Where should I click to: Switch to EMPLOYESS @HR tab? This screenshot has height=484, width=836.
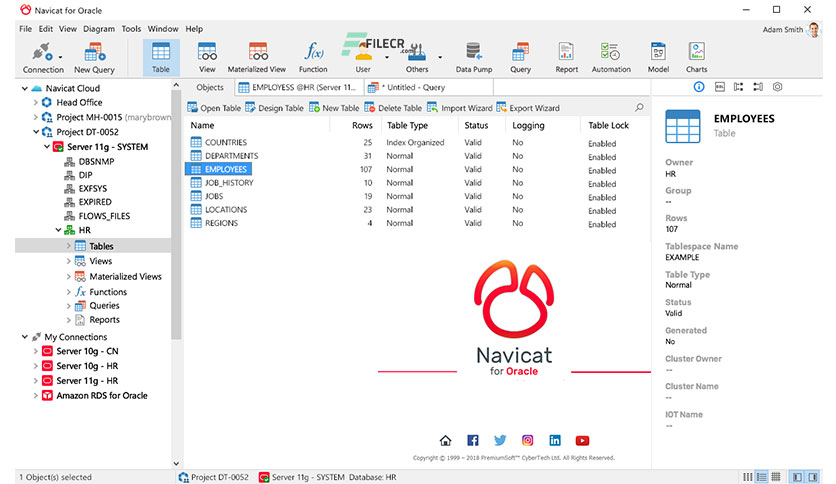(299, 87)
